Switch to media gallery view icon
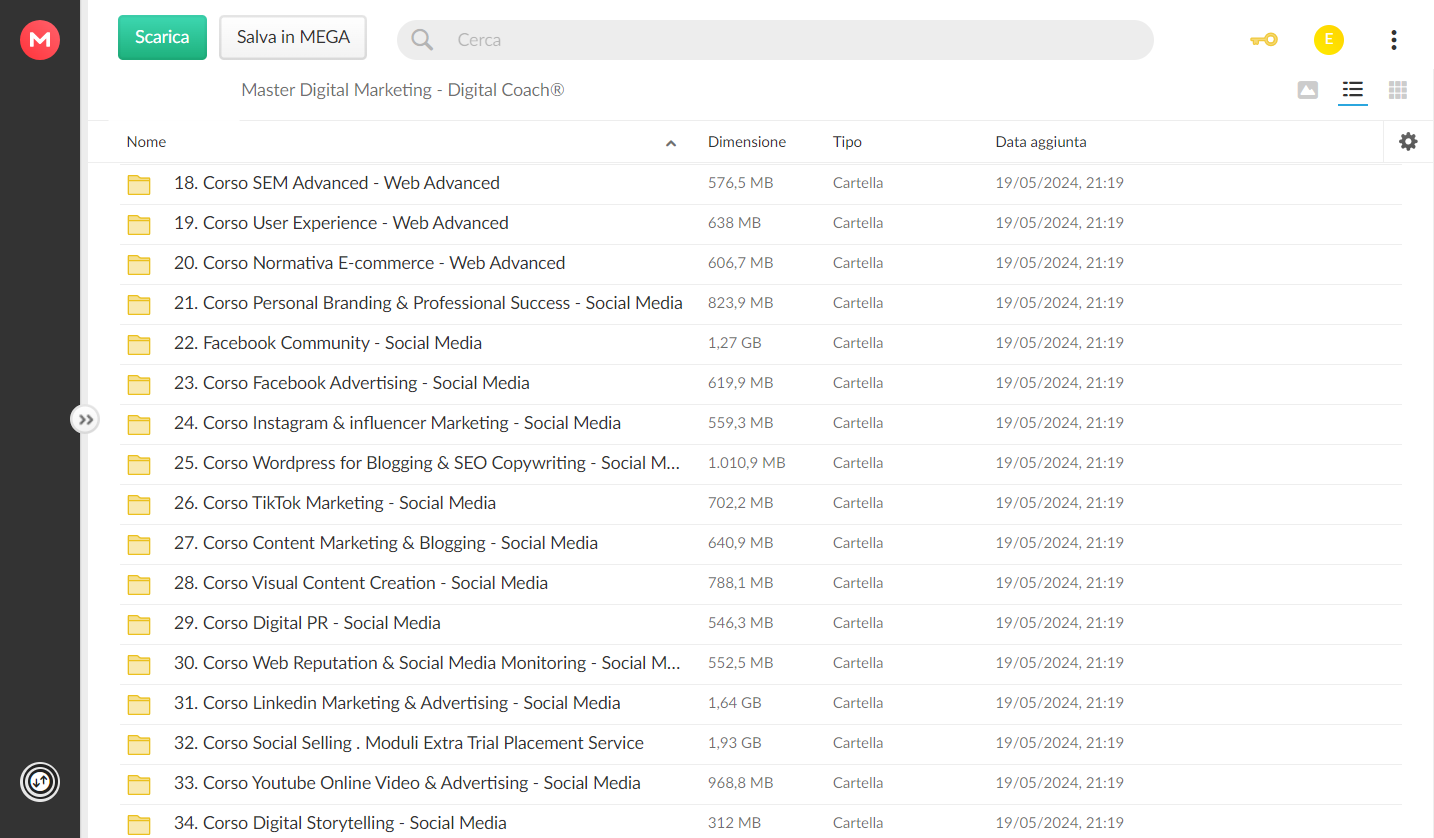 (x=1307, y=90)
